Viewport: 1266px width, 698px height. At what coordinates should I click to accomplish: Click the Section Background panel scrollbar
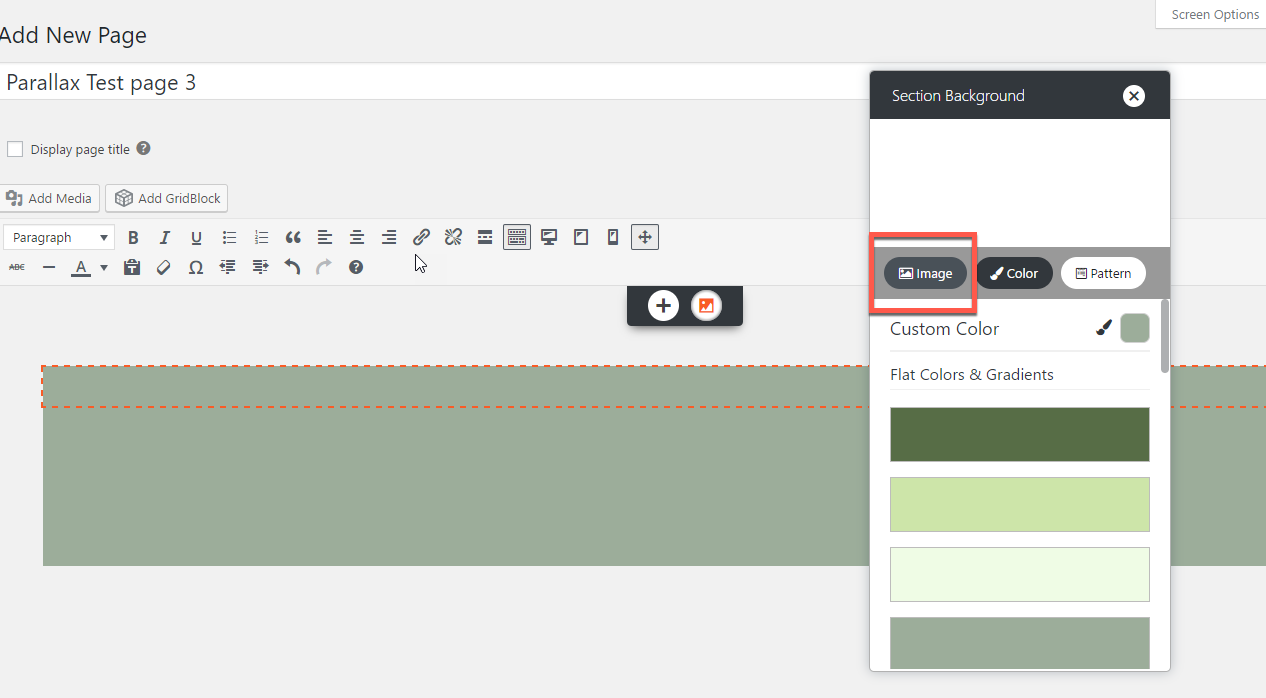(x=1165, y=336)
